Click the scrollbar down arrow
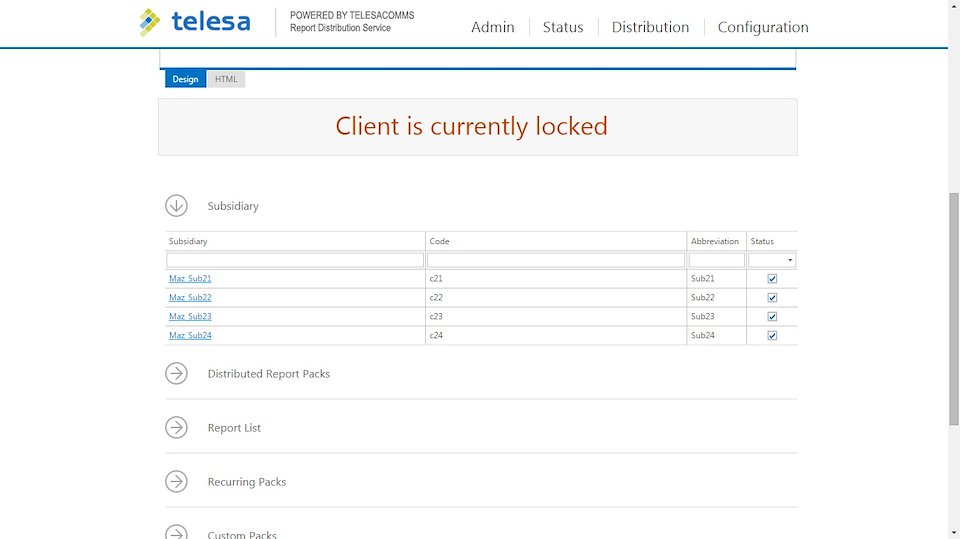960x539 pixels. 954,533
